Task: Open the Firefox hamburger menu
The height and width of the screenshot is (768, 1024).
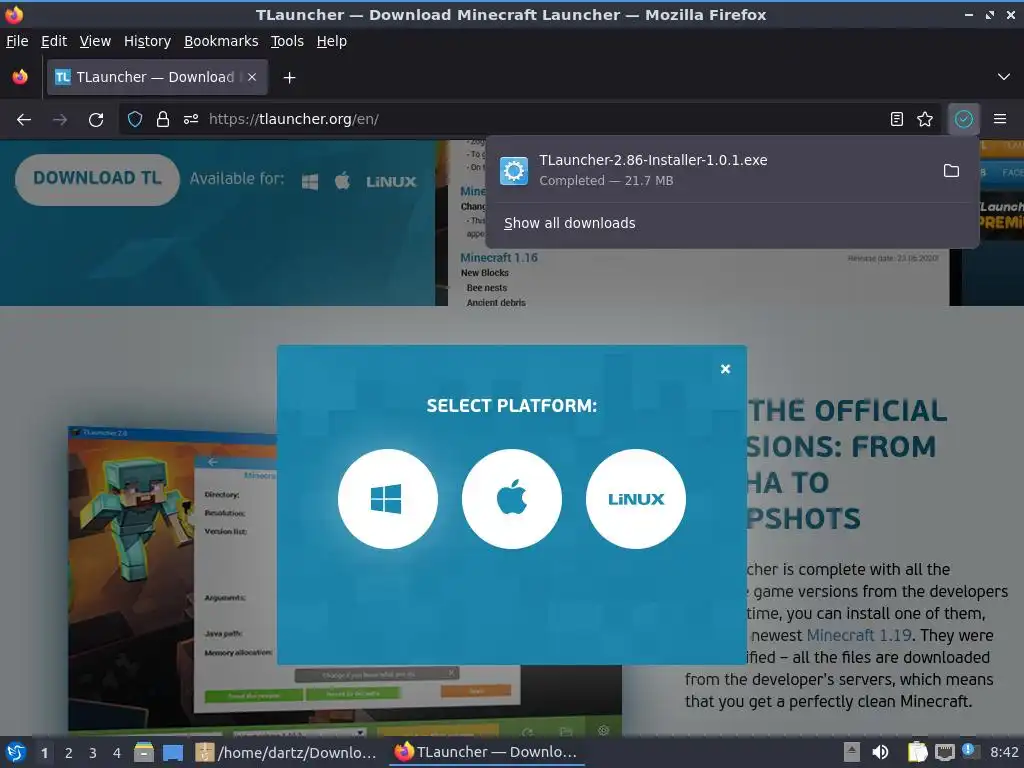Action: (x=1000, y=120)
